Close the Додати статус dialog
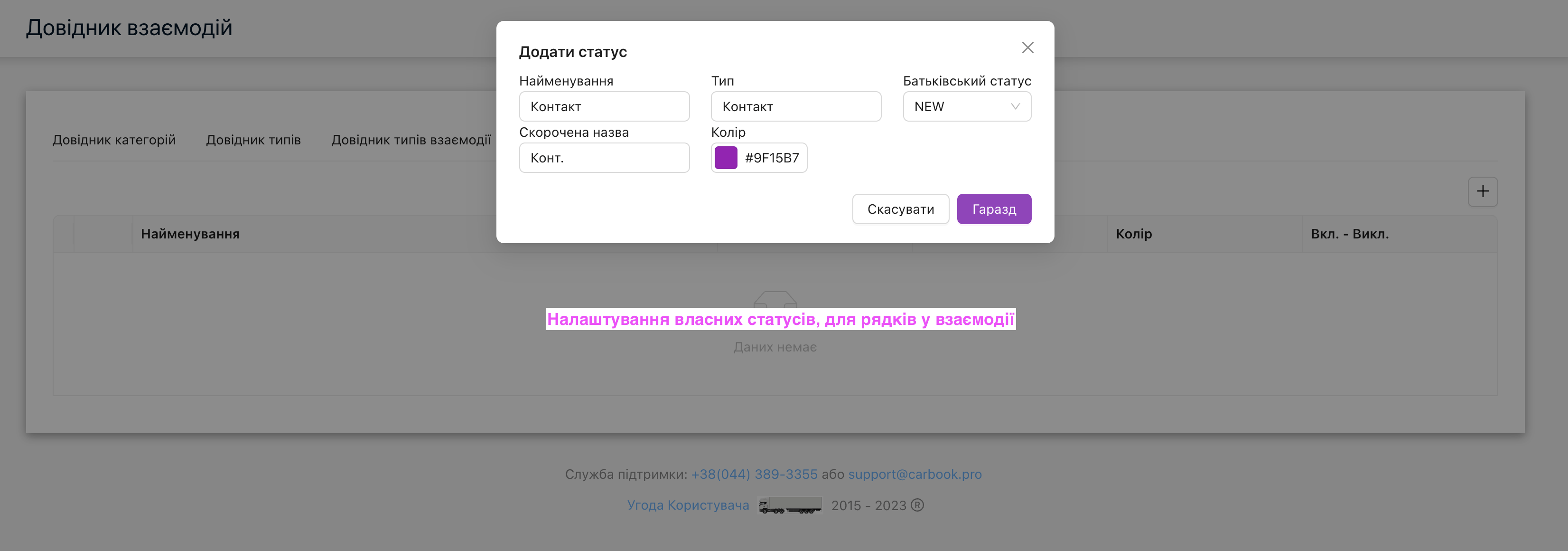Image resolution: width=1568 pixels, height=551 pixels. [x=1027, y=47]
